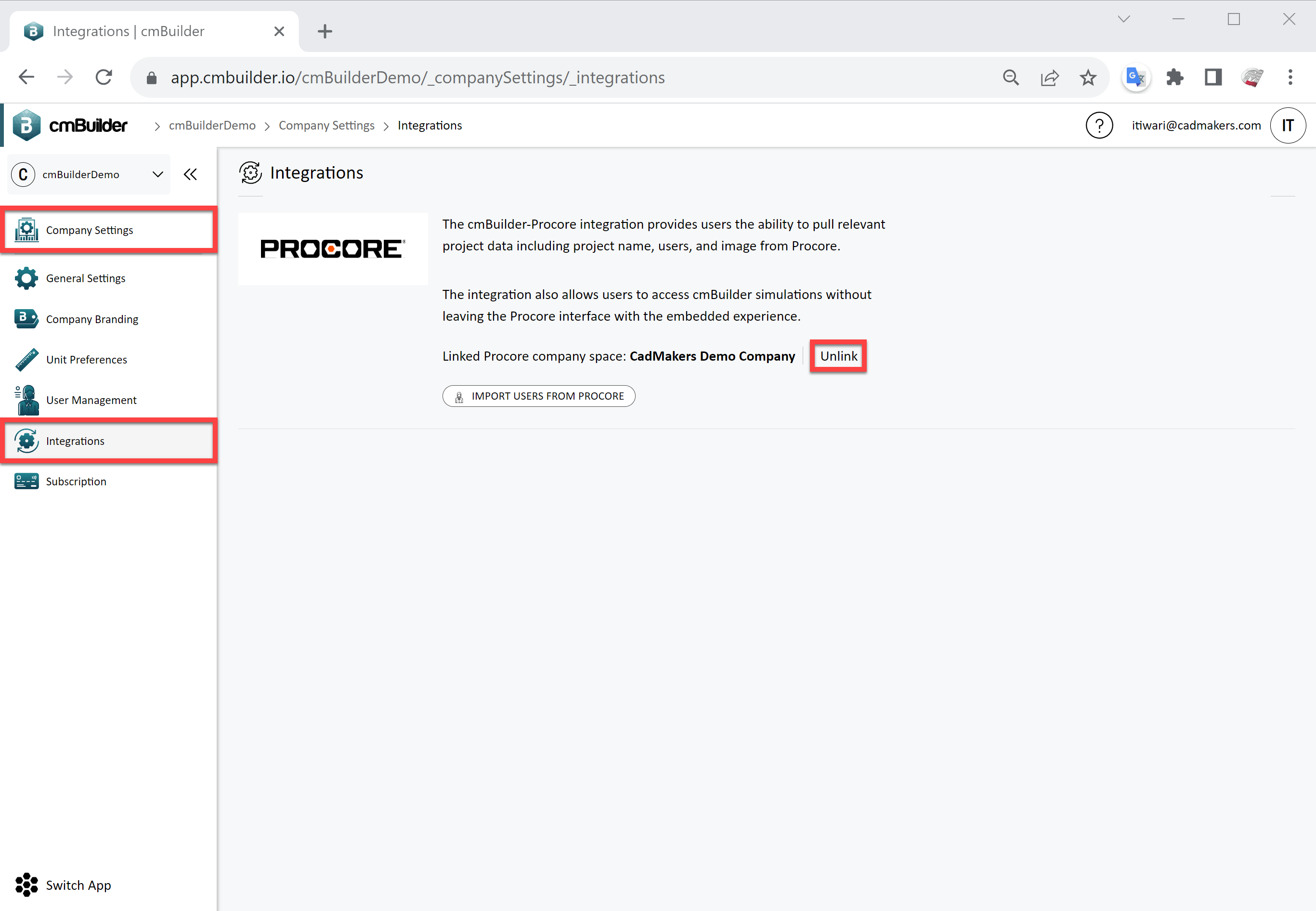Click the Integrations page heading text

tap(317, 172)
